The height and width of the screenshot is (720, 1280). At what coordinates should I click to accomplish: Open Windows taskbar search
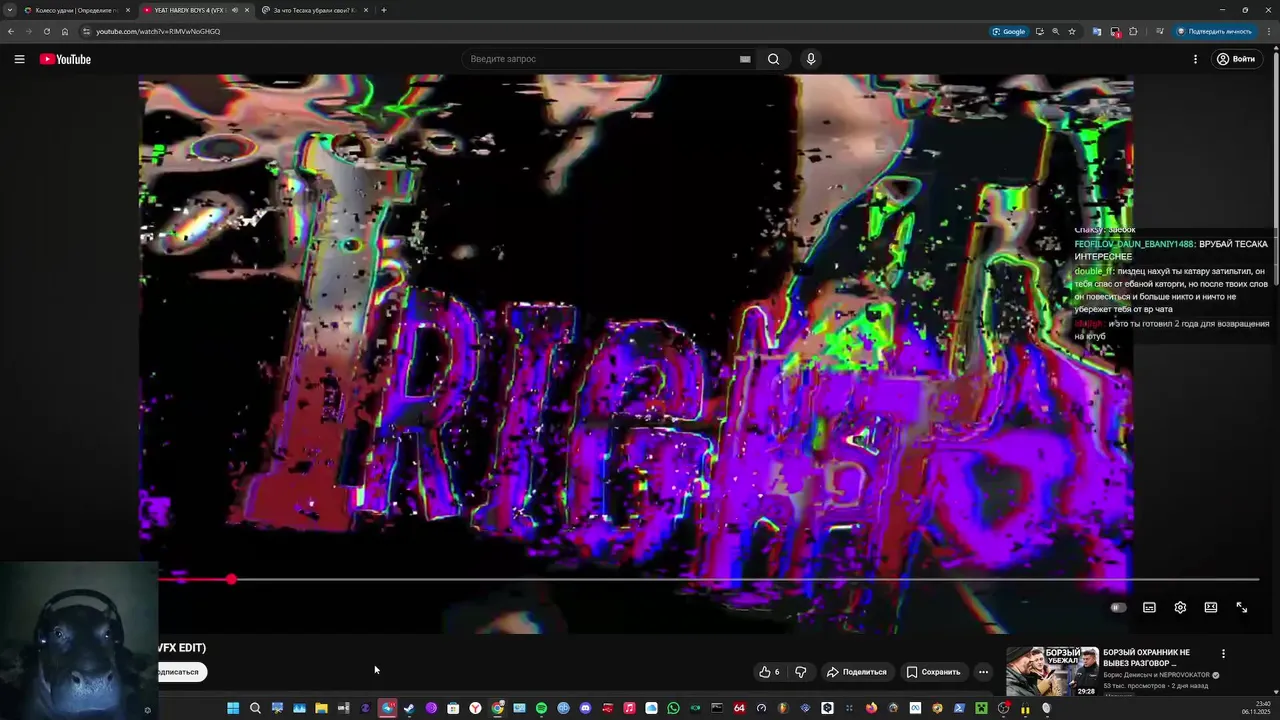255,708
